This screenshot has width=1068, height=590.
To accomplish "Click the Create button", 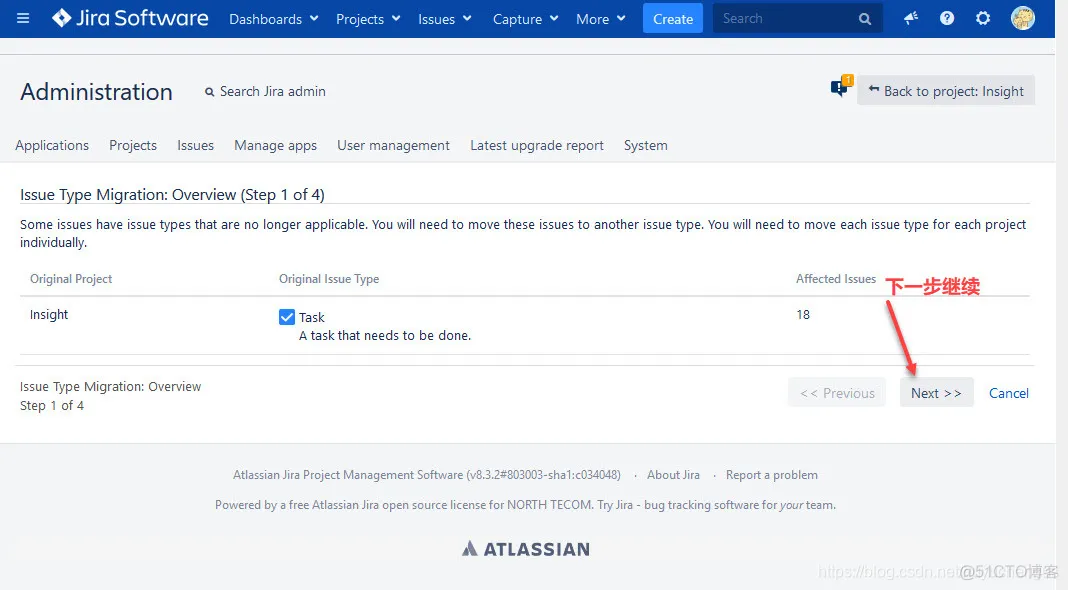I will [x=673, y=19].
